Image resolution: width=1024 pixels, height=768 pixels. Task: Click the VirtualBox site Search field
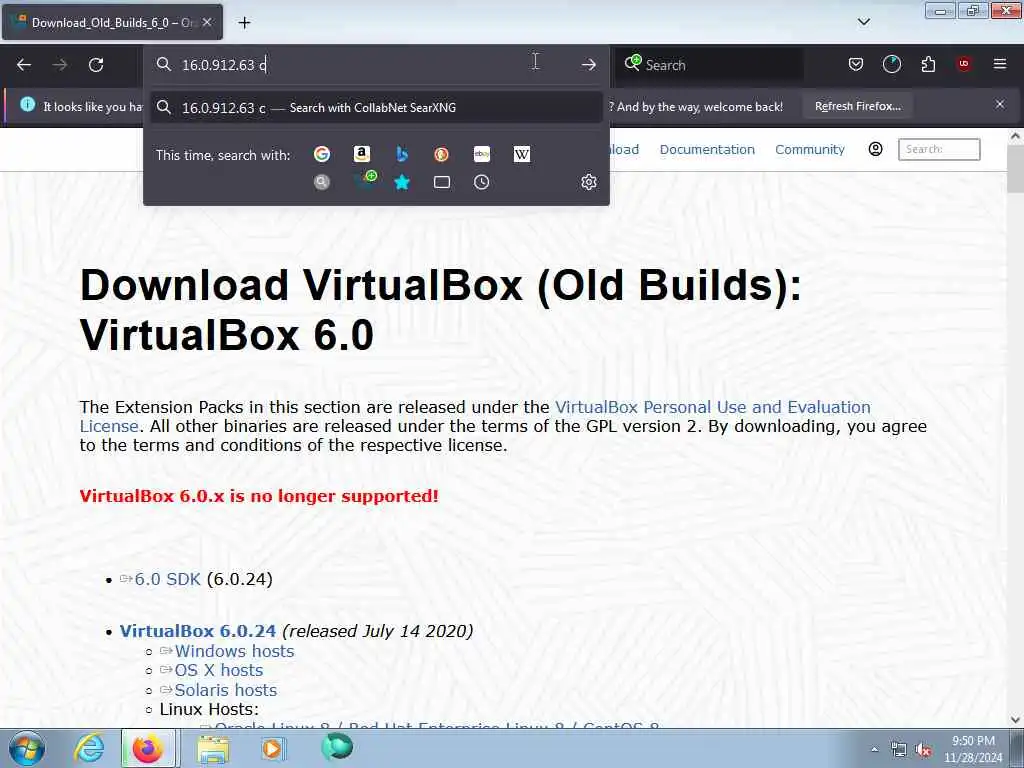[x=938, y=150]
